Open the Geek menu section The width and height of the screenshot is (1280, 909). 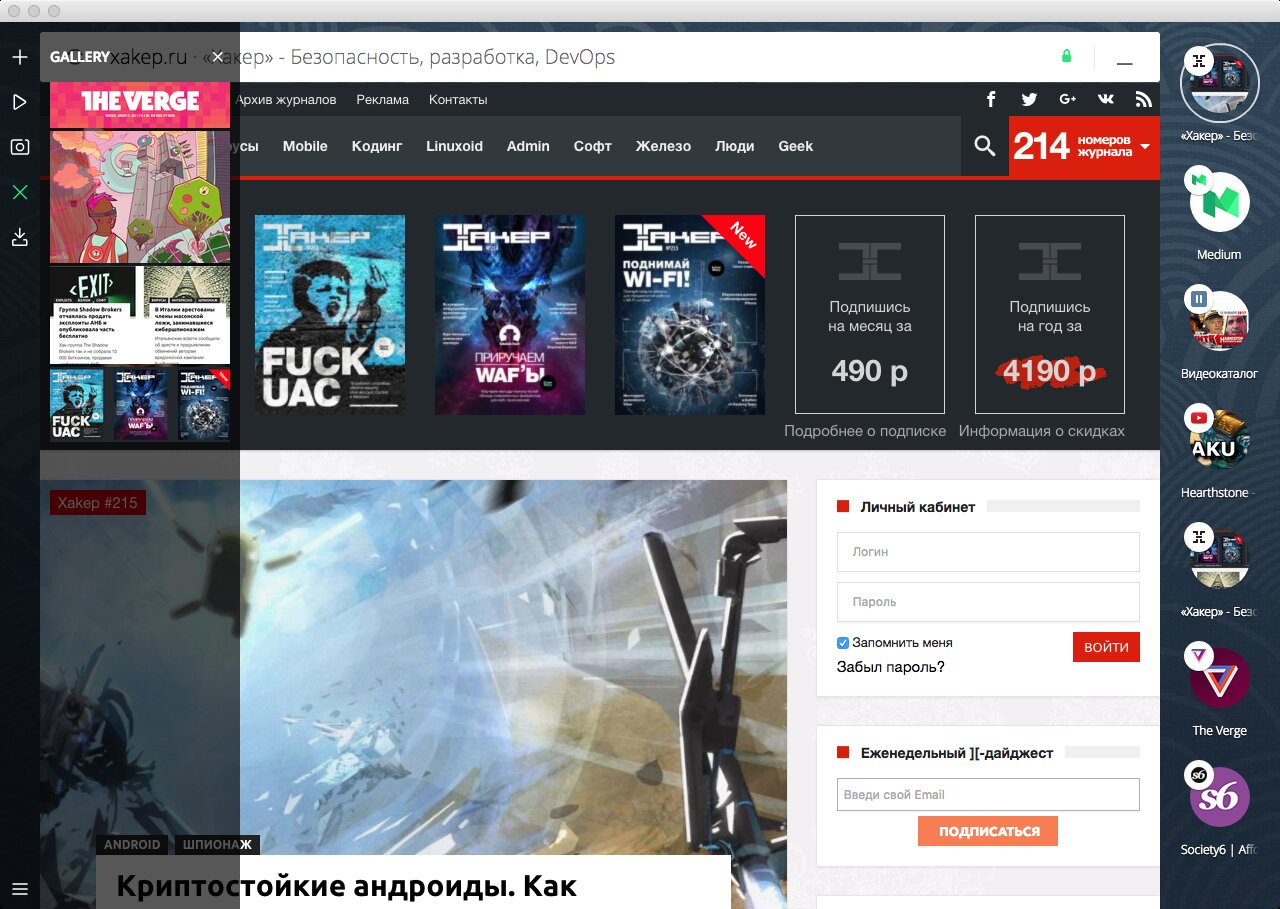click(x=796, y=146)
